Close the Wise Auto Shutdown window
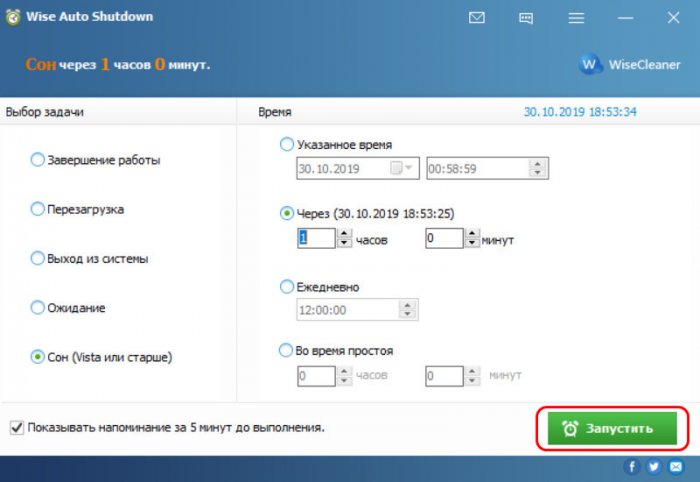The width and height of the screenshot is (700, 482). click(x=674, y=17)
